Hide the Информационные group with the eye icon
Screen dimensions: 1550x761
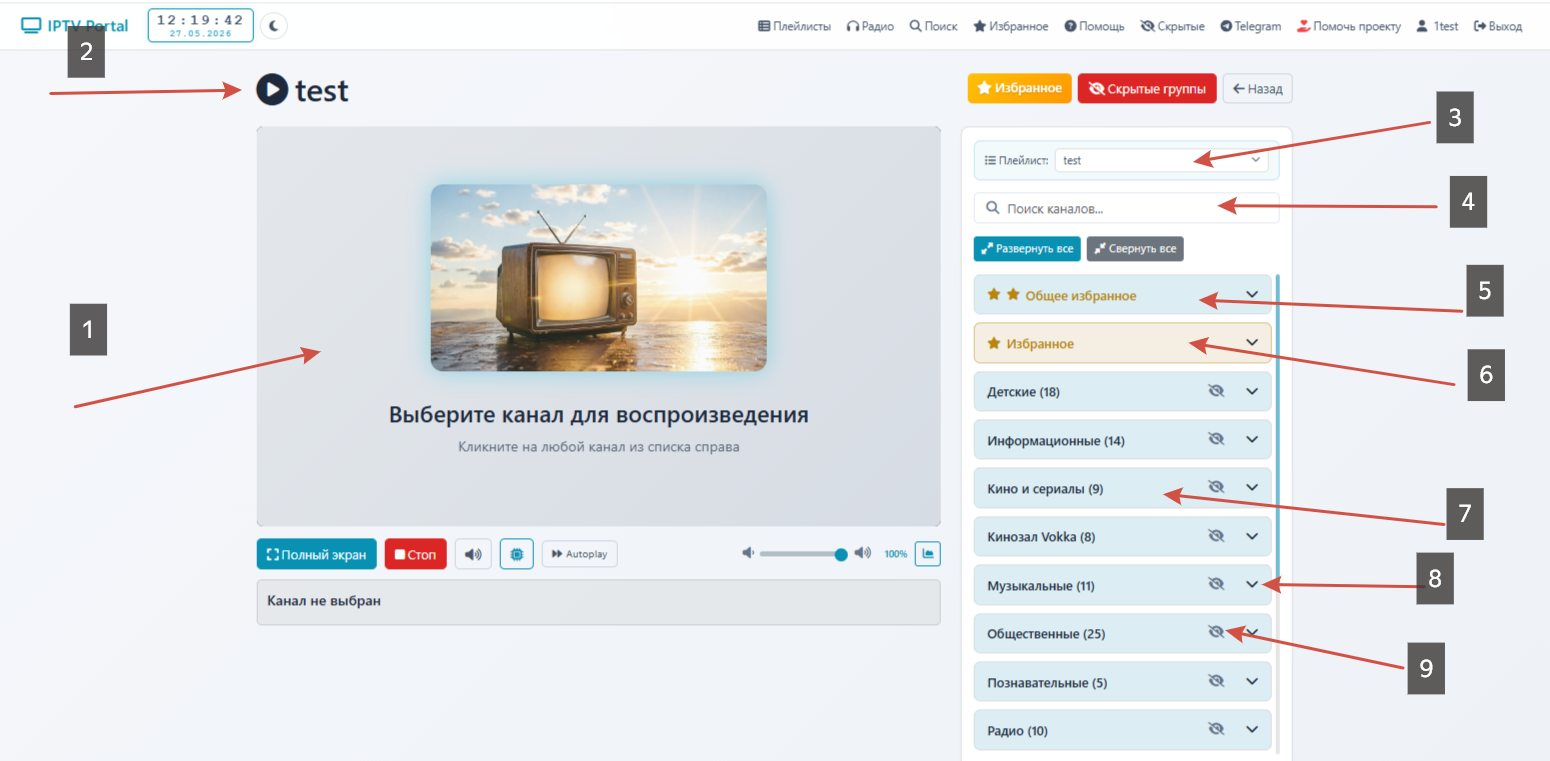click(x=1216, y=439)
